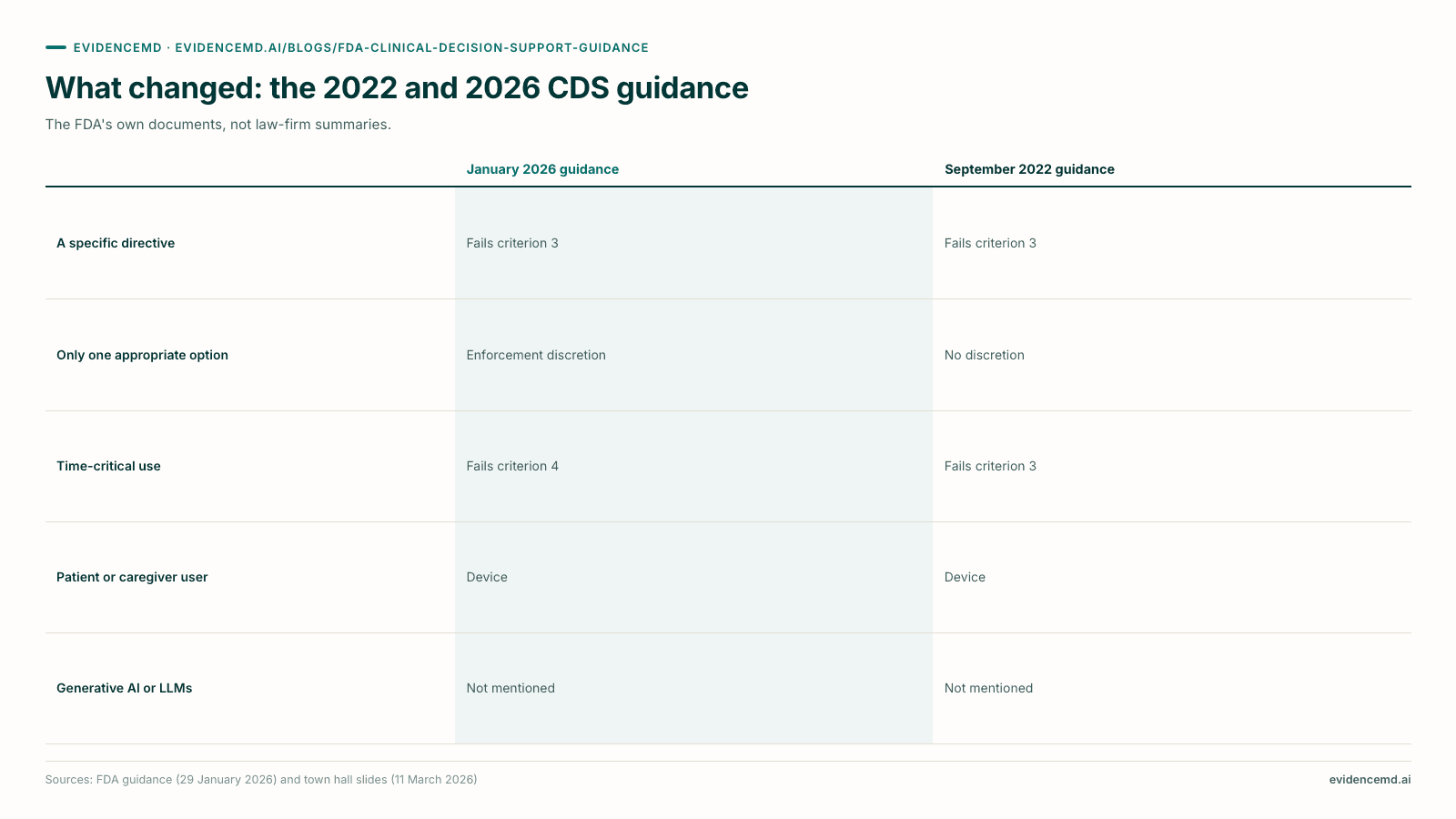Image resolution: width=1456 pixels, height=819 pixels.
Task: Click the 'Fails criterion 4' cell
Action: click(x=512, y=466)
